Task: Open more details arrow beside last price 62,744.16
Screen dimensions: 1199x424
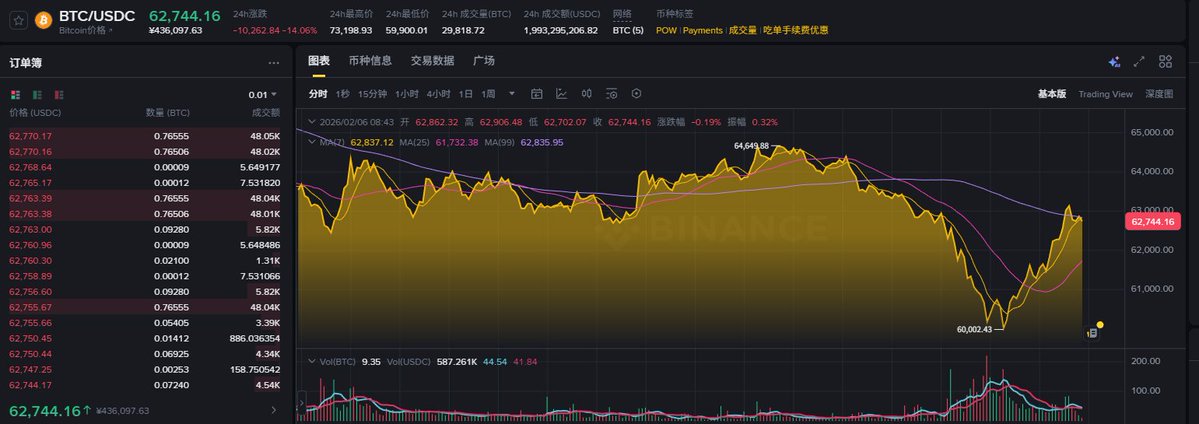Action: point(274,411)
